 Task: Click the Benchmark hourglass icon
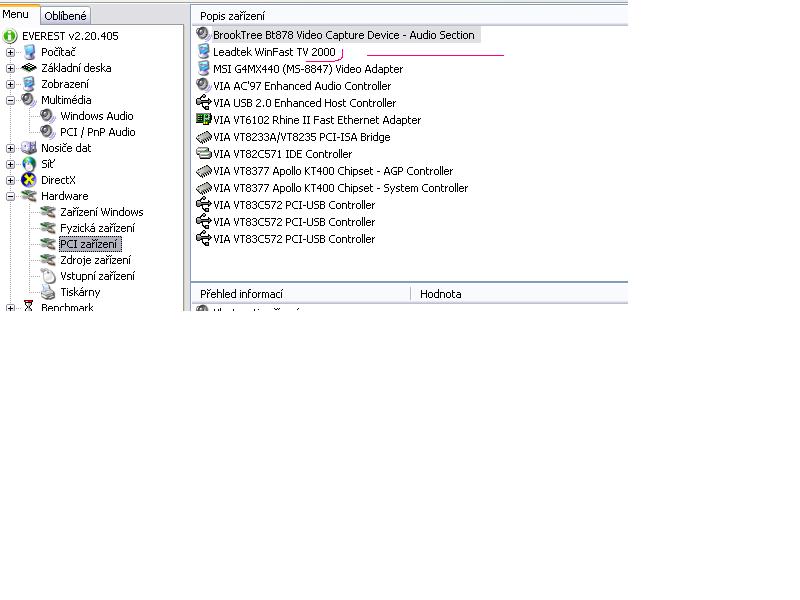coord(29,306)
